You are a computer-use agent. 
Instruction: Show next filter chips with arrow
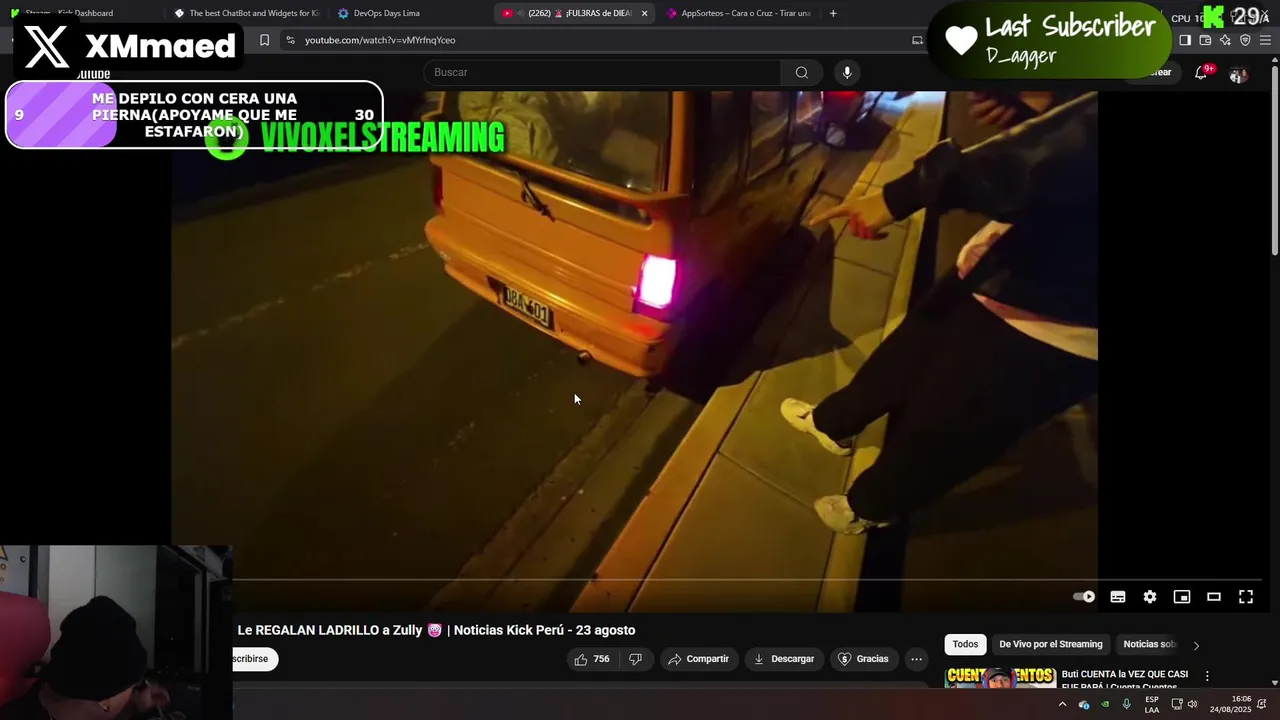[x=1196, y=645]
